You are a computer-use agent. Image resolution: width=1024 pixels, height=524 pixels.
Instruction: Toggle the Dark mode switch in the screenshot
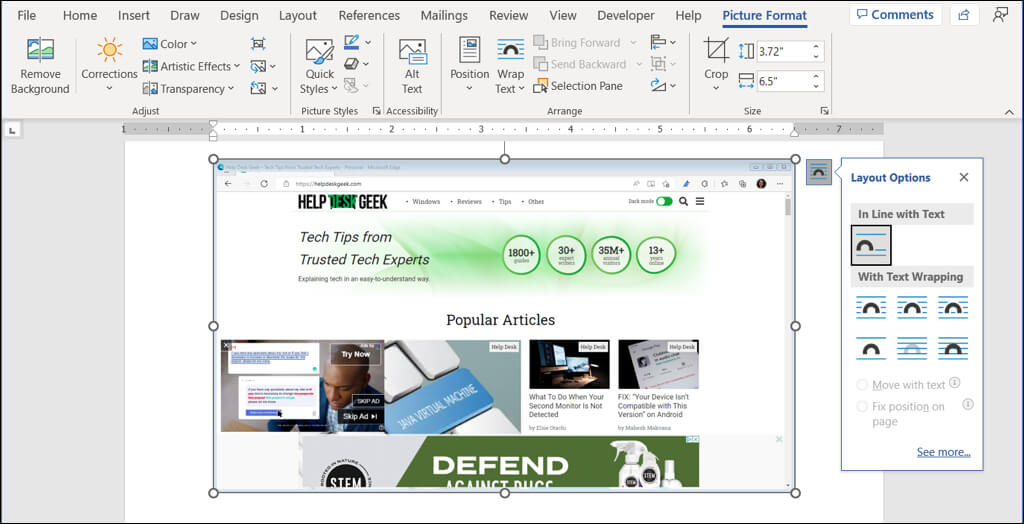[664, 201]
